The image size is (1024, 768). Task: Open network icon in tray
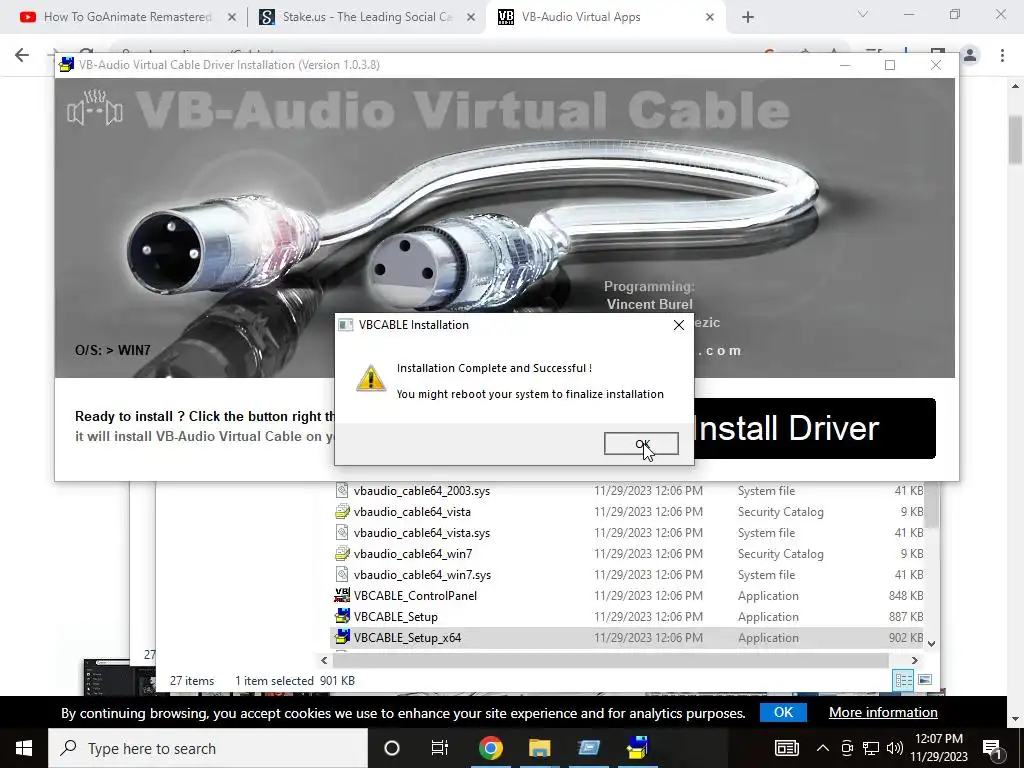point(871,748)
